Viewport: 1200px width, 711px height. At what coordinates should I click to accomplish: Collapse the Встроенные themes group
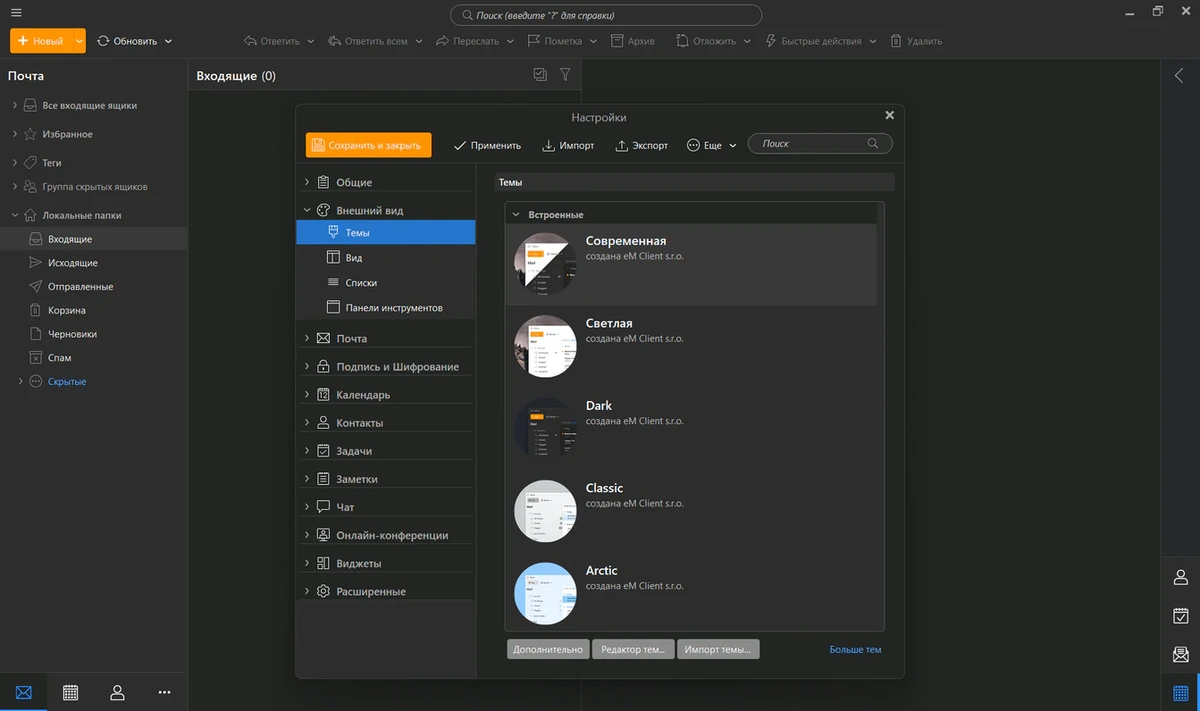pos(516,215)
